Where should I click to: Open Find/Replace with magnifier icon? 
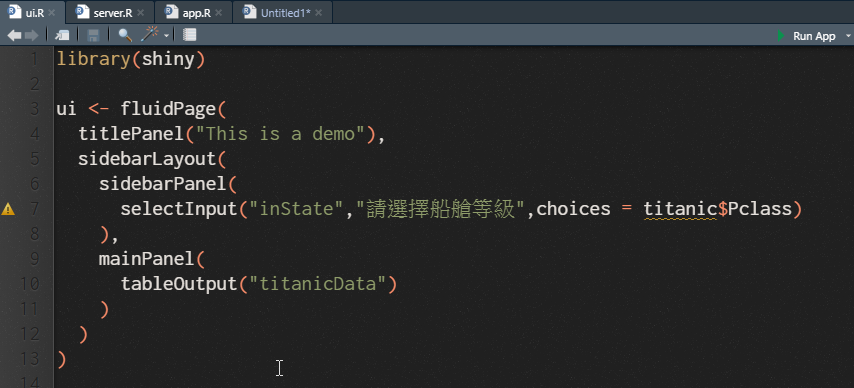pos(125,35)
